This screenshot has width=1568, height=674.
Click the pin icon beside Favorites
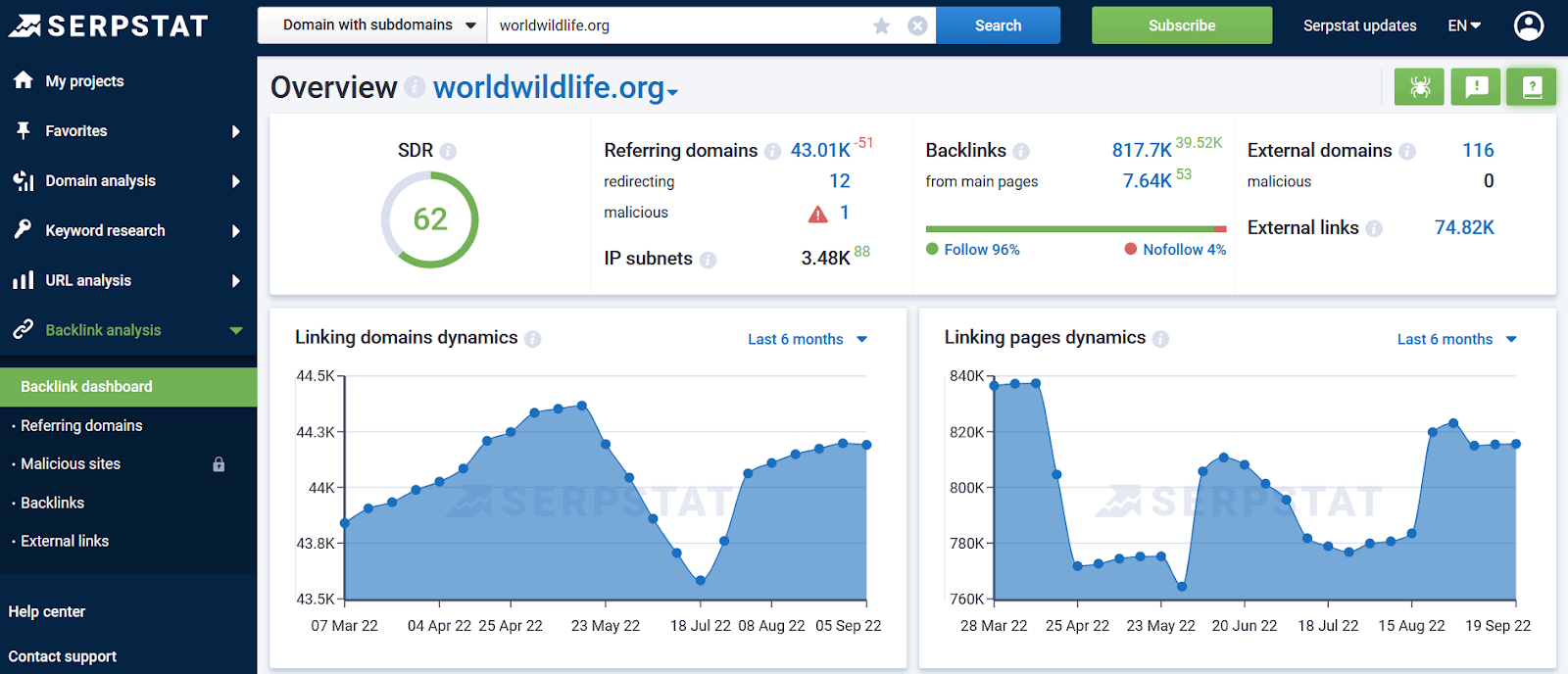pyautogui.click(x=24, y=130)
